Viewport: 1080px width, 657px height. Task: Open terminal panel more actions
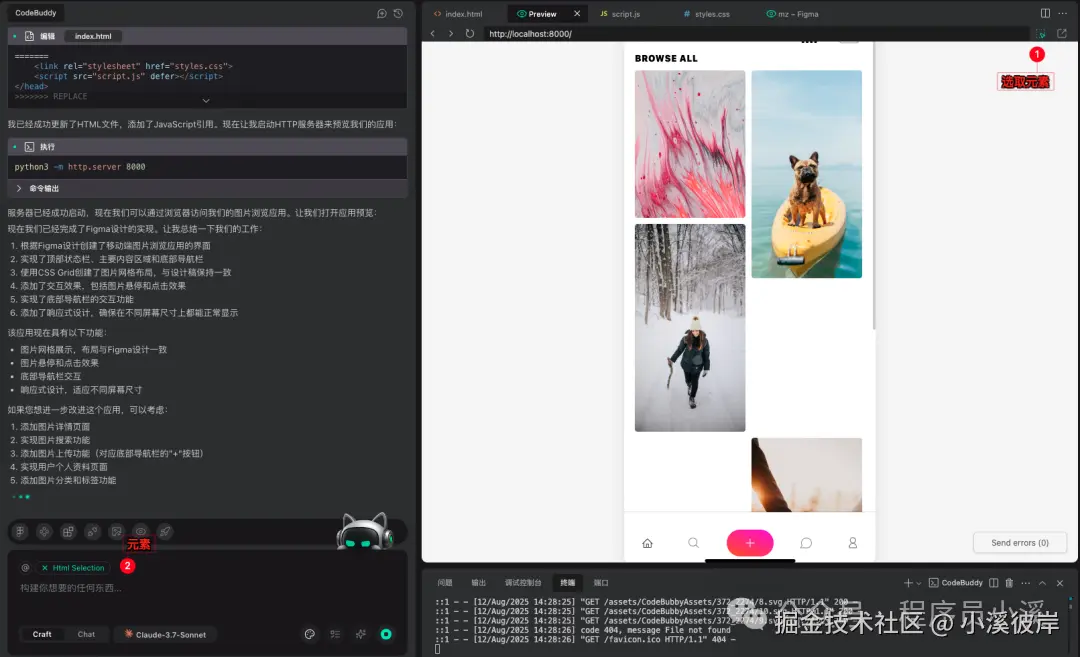[x=1026, y=583]
